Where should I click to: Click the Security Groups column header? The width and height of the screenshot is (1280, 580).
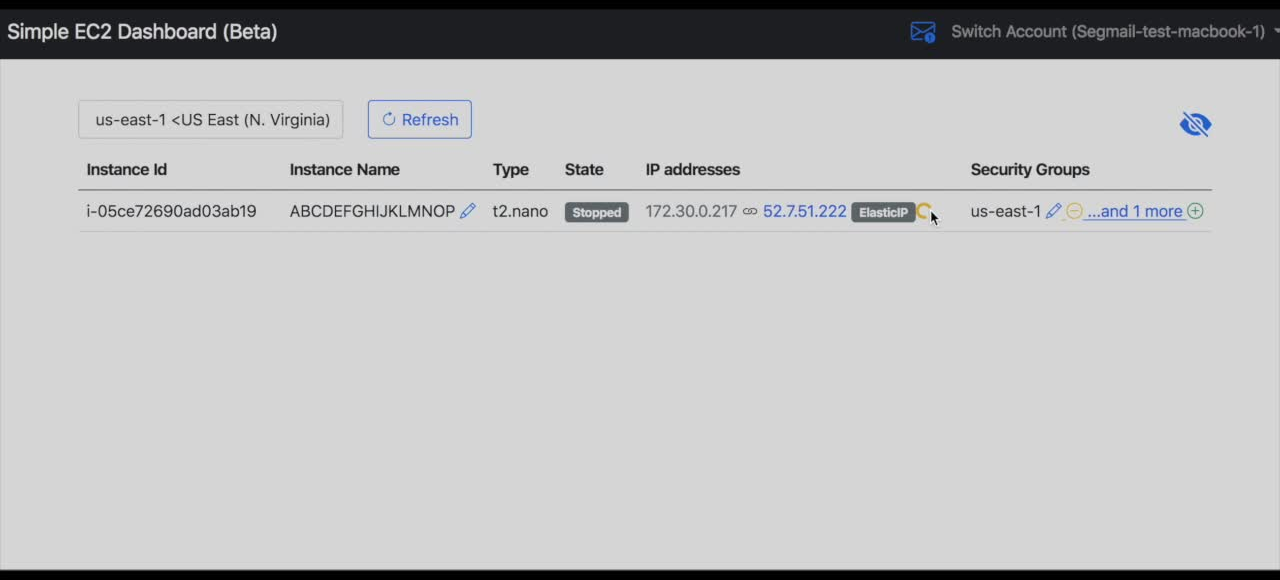pyautogui.click(x=1030, y=170)
